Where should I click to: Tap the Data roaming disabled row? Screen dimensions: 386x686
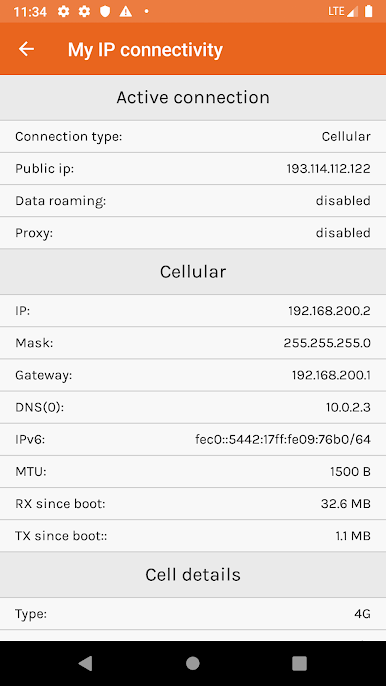(x=193, y=200)
